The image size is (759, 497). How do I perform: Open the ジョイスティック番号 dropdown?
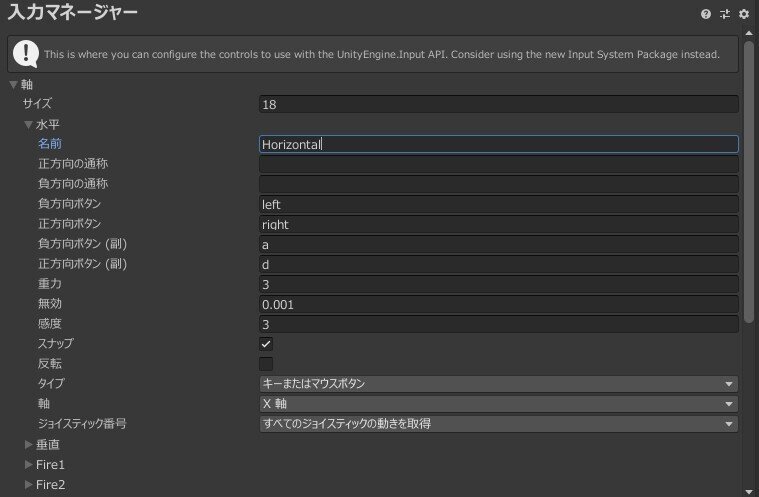tap(498, 424)
